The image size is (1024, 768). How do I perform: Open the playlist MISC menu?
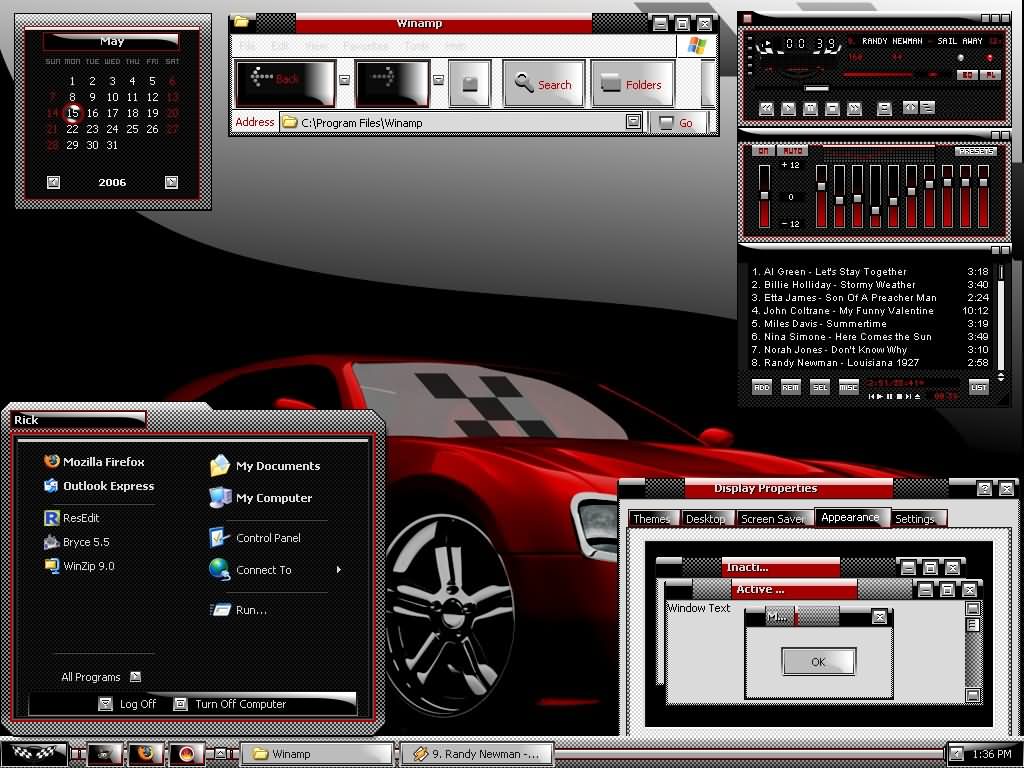[x=848, y=387]
